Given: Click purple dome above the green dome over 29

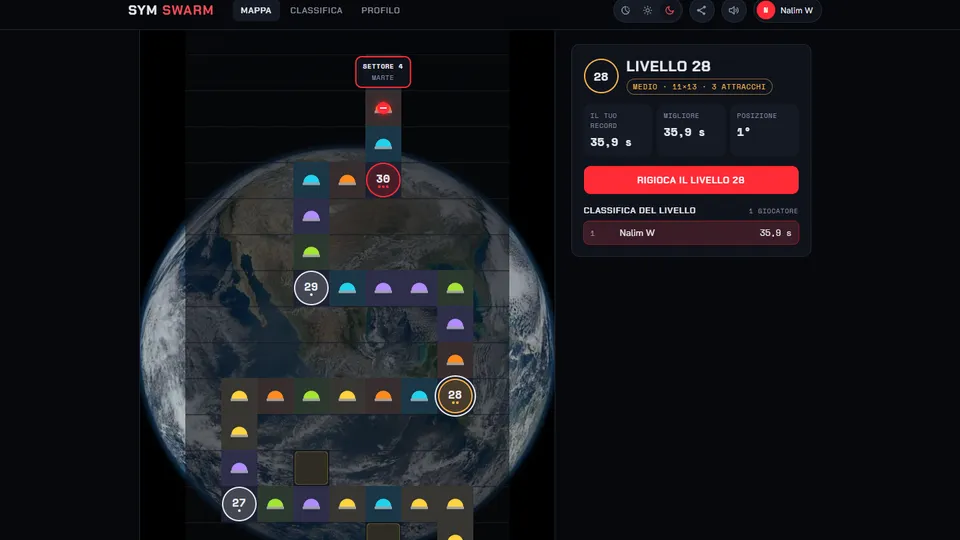Looking at the screenshot, I should pyautogui.click(x=311, y=216).
